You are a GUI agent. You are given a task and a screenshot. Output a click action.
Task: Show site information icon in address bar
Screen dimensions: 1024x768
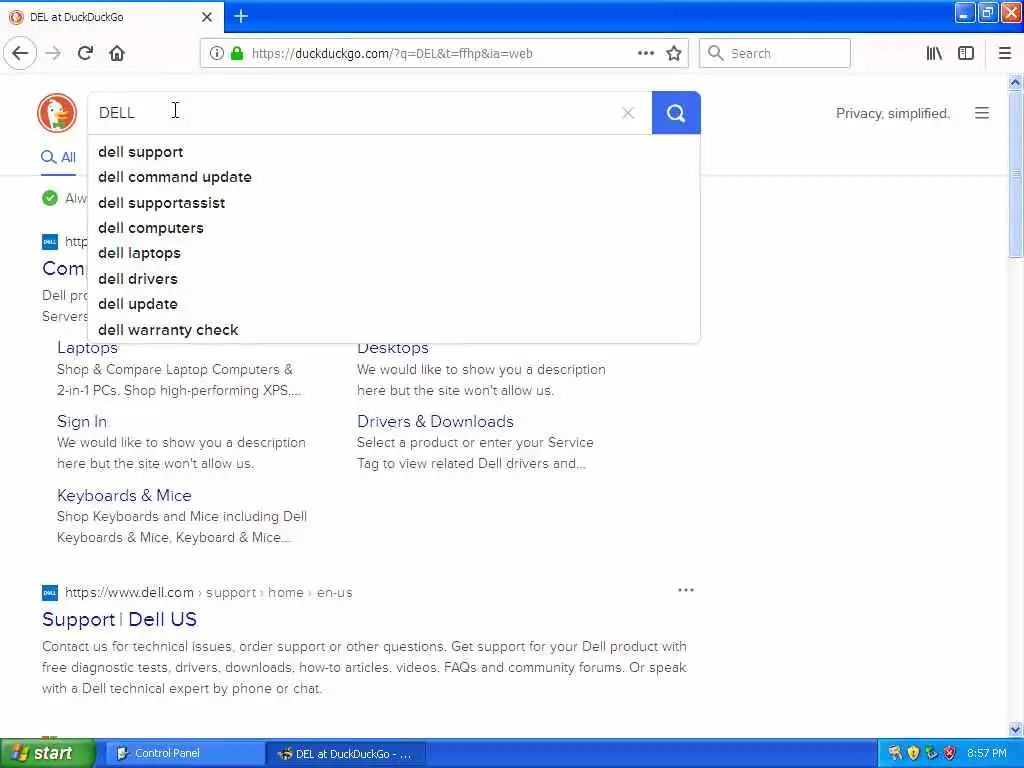click(216, 53)
